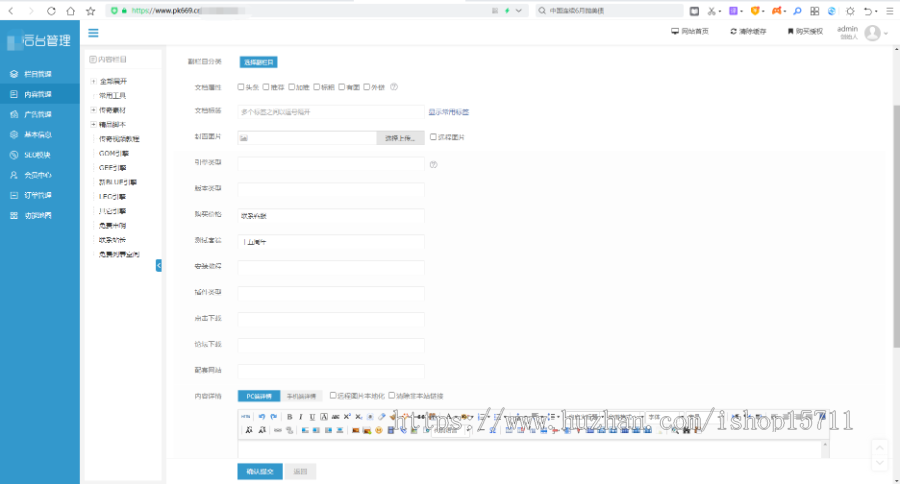The width and height of the screenshot is (900, 484).
Task: Click the help icon beside 引擎类型 field
Action: click(x=433, y=164)
